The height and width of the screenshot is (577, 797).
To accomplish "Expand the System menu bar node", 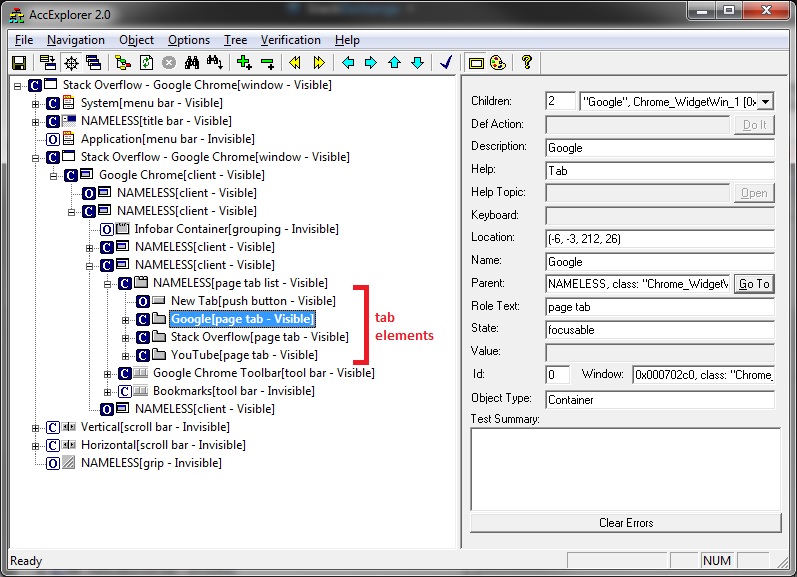I will [x=36, y=104].
